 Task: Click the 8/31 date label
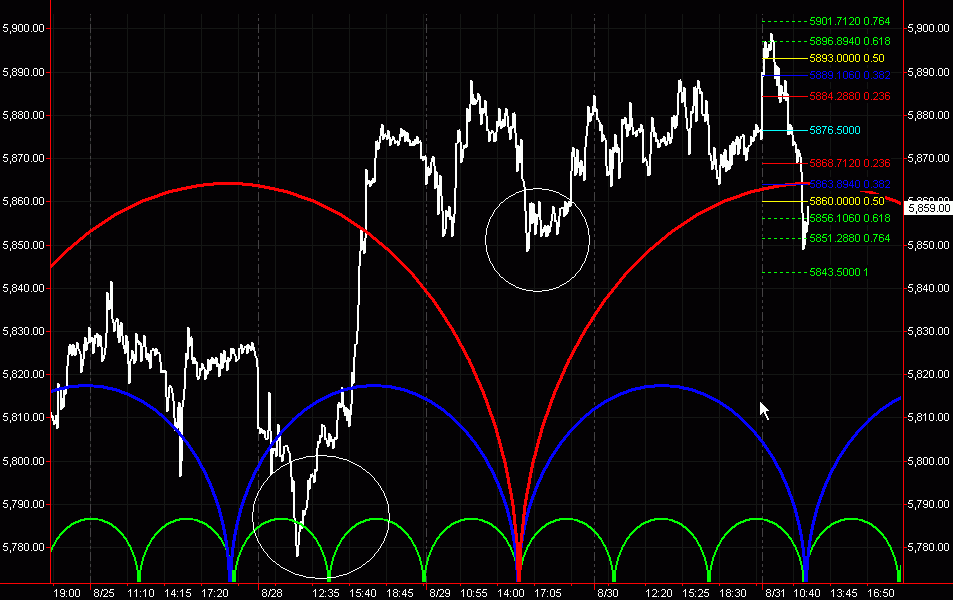click(x=775, y=593)
